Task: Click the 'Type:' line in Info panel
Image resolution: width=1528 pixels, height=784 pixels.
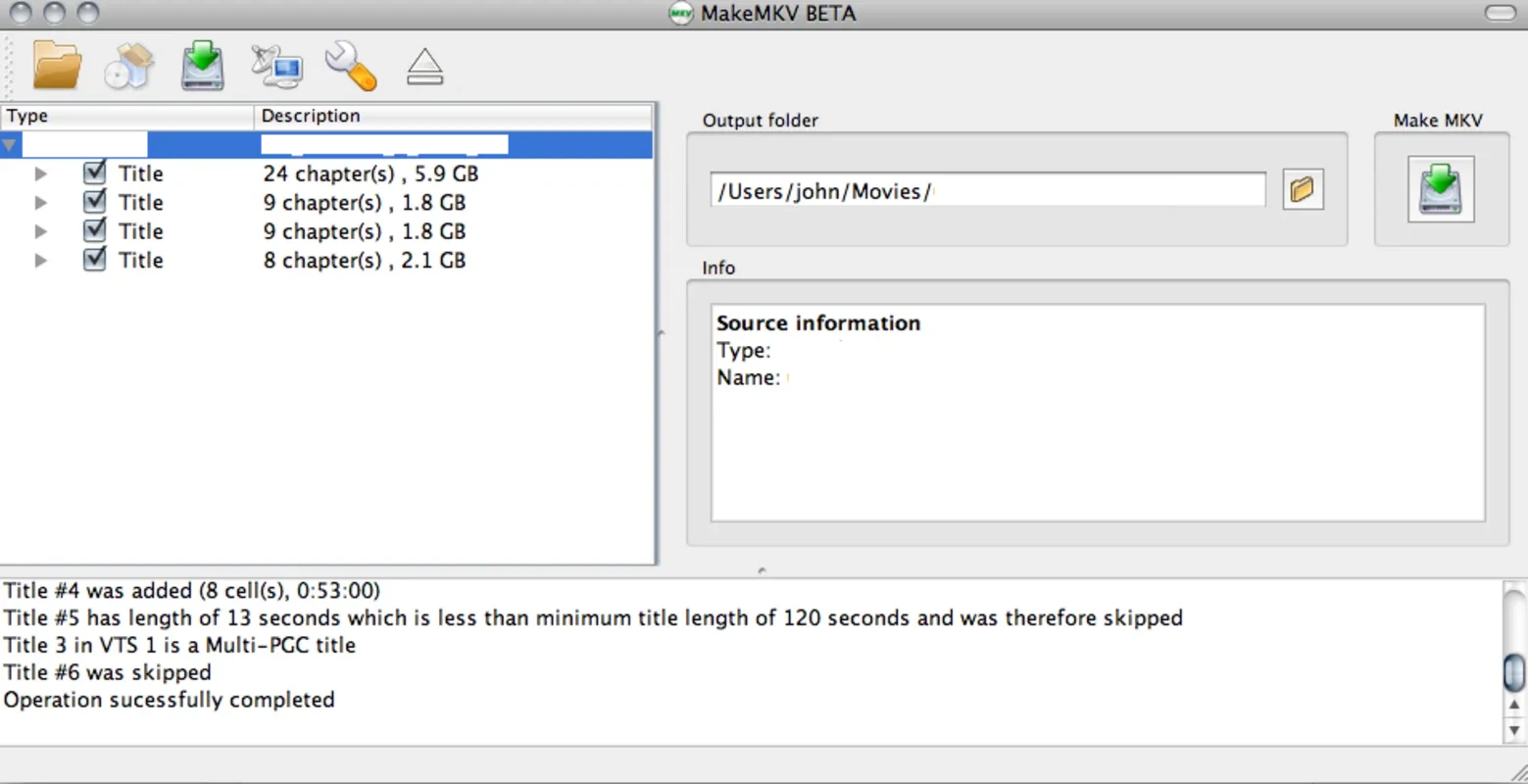Action: coord(743,351)
